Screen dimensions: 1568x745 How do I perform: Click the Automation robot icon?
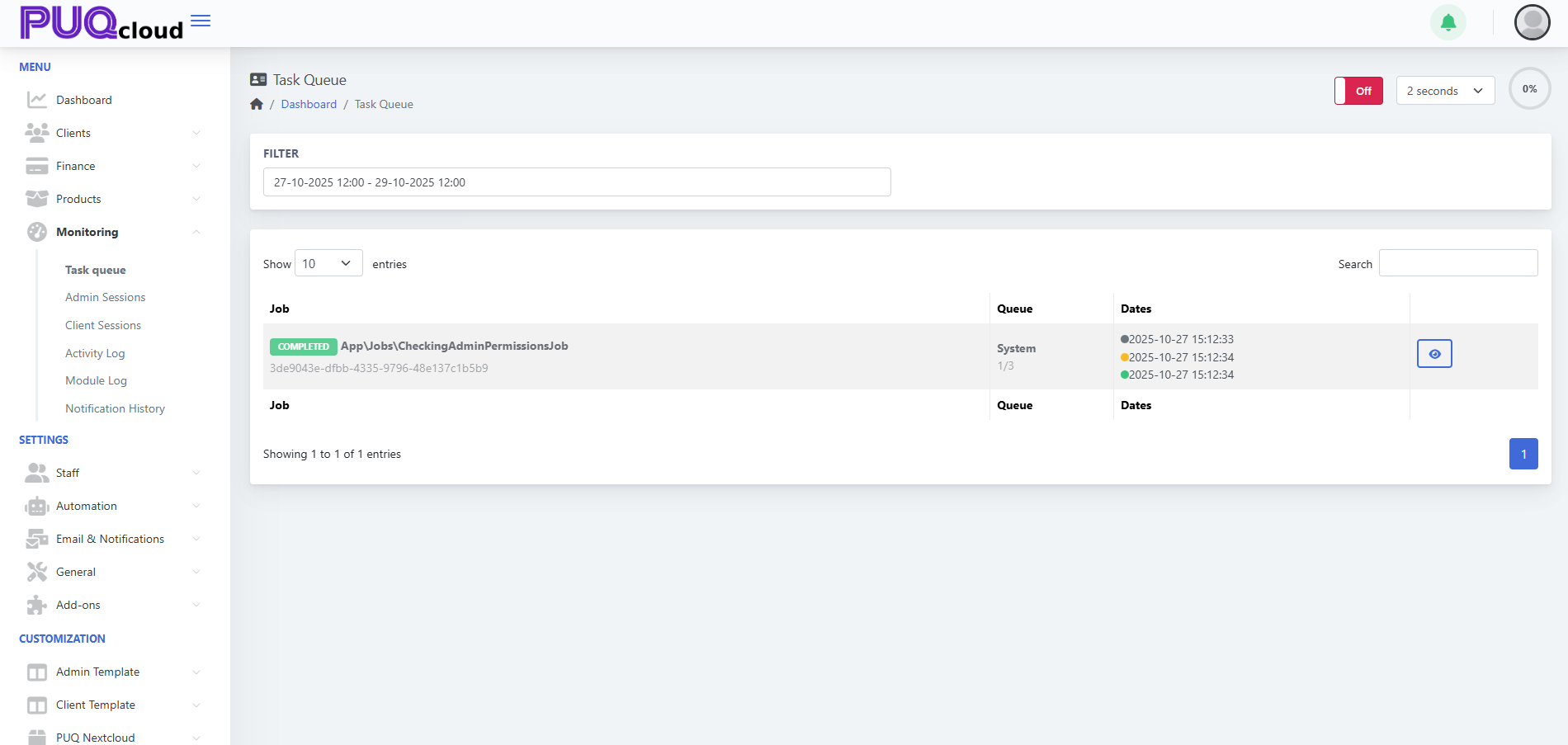click(x=37, y=506)
